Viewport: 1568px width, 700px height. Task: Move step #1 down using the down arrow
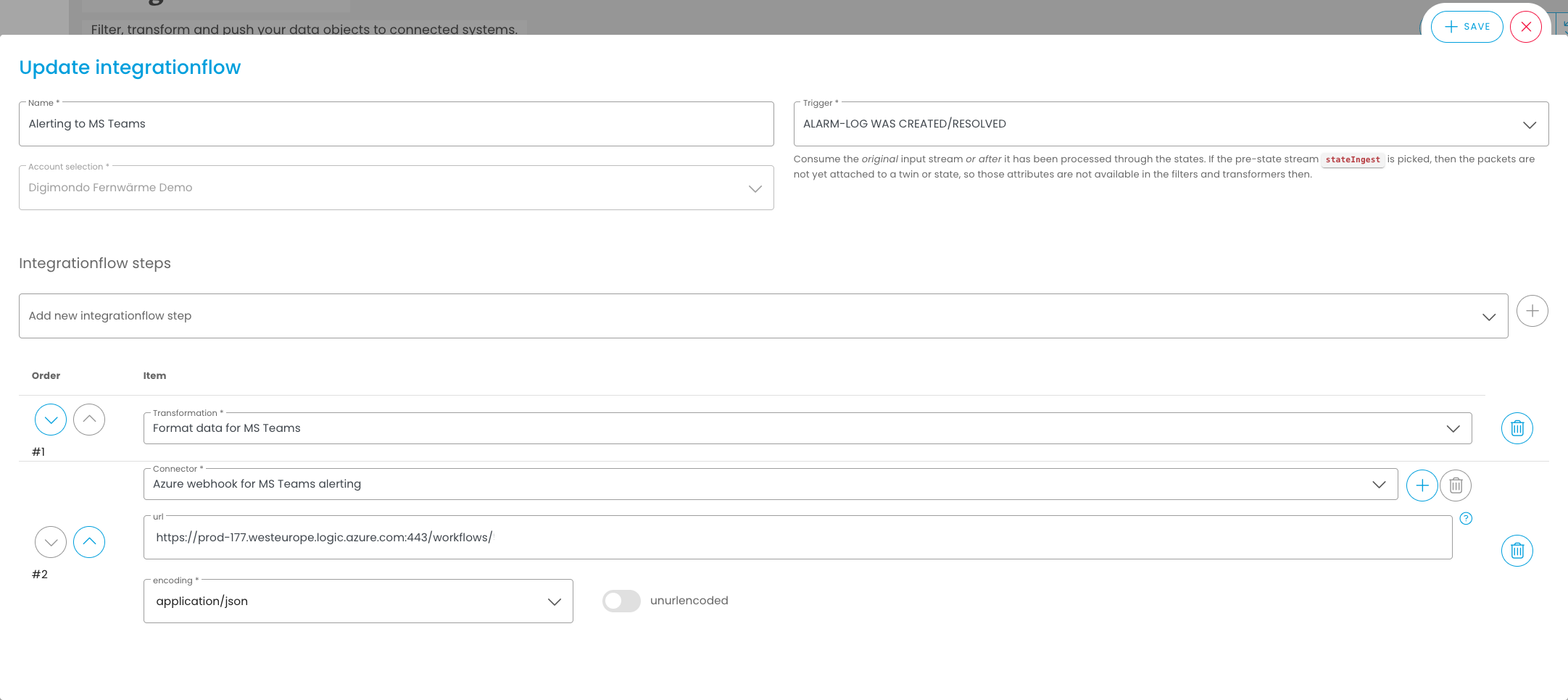51,419
